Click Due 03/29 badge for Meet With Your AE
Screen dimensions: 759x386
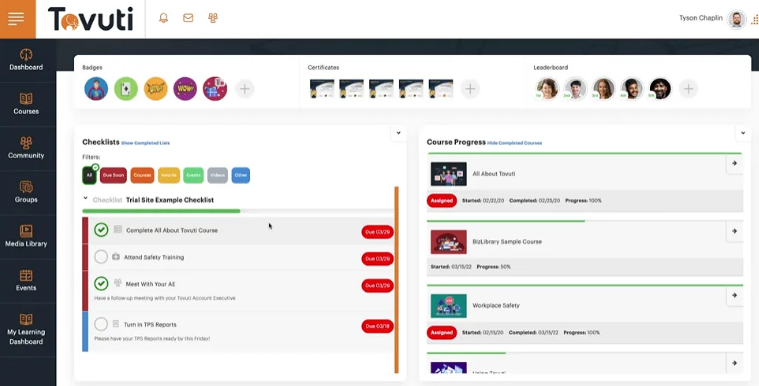pos(378,286)
